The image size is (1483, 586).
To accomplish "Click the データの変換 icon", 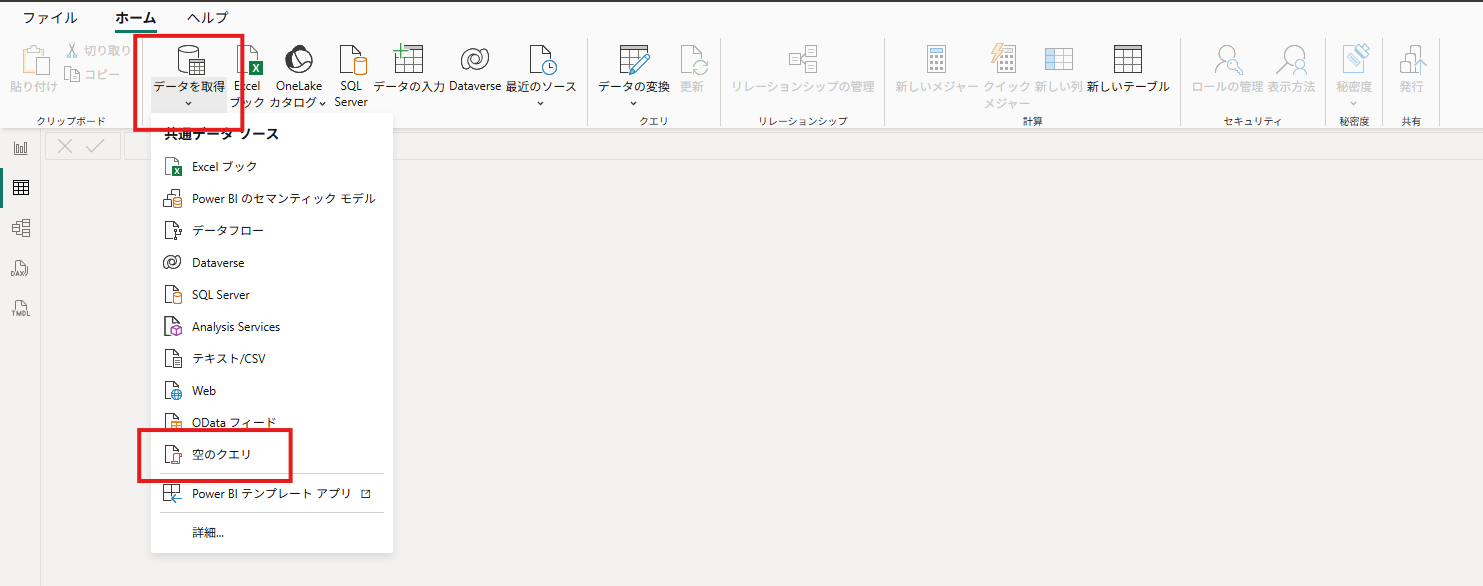I will point(634,60).
